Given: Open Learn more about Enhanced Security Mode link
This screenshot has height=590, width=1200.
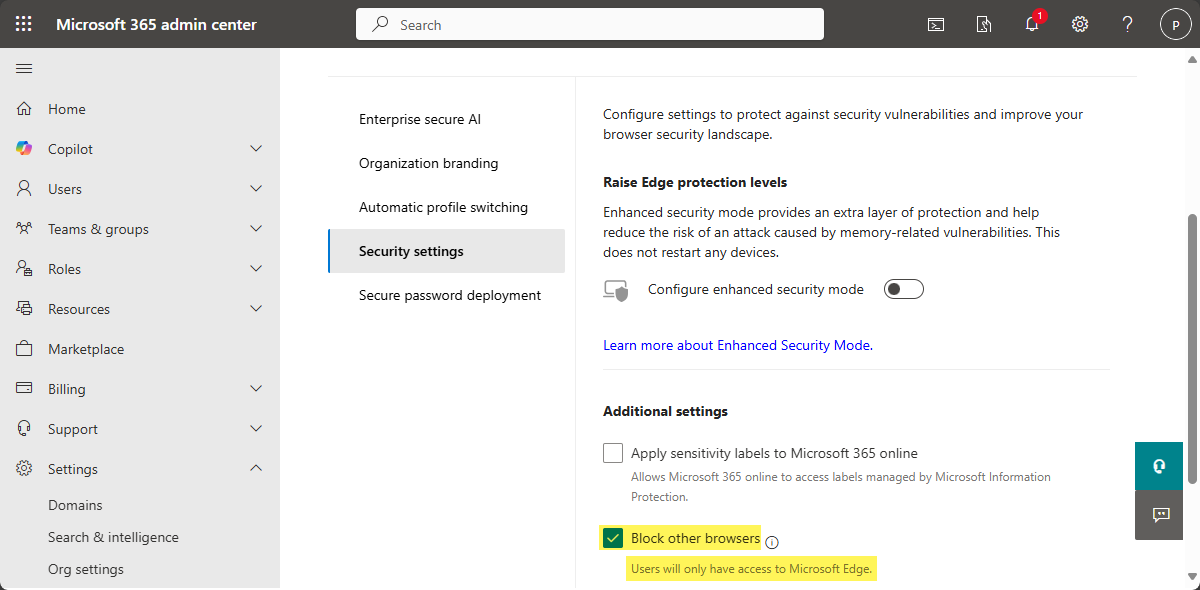Looking at the screenshot, I should (736, 345).
